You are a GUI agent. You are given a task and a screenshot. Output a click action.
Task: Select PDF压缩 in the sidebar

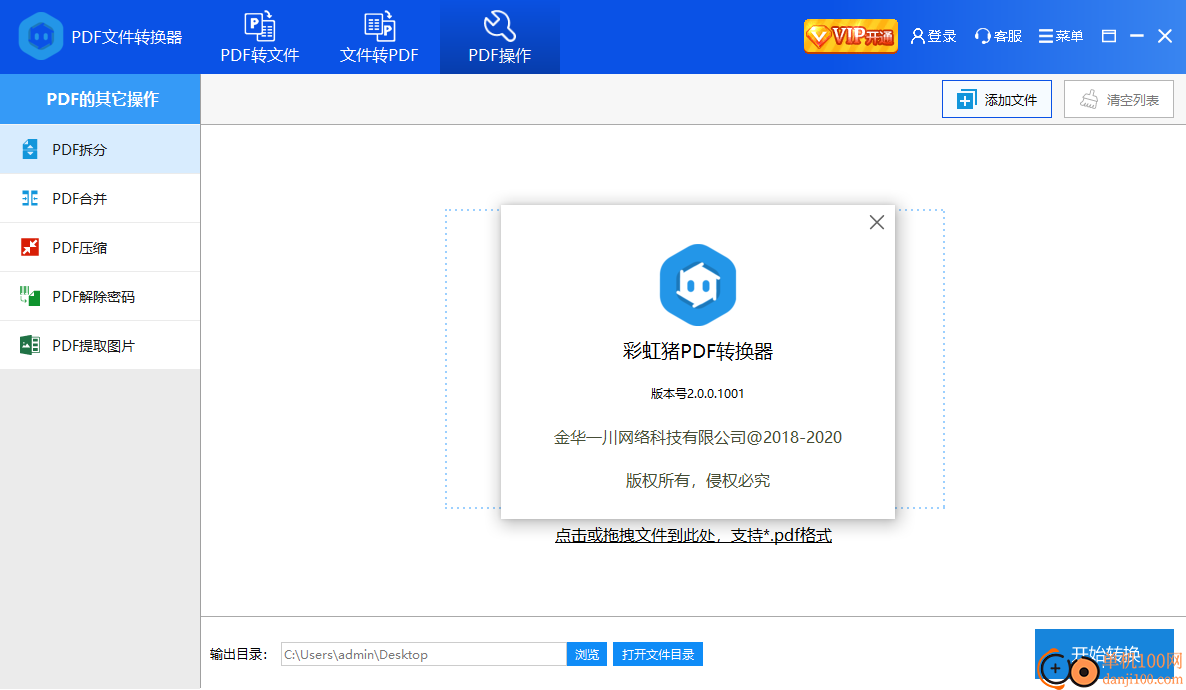pos(100,247)
